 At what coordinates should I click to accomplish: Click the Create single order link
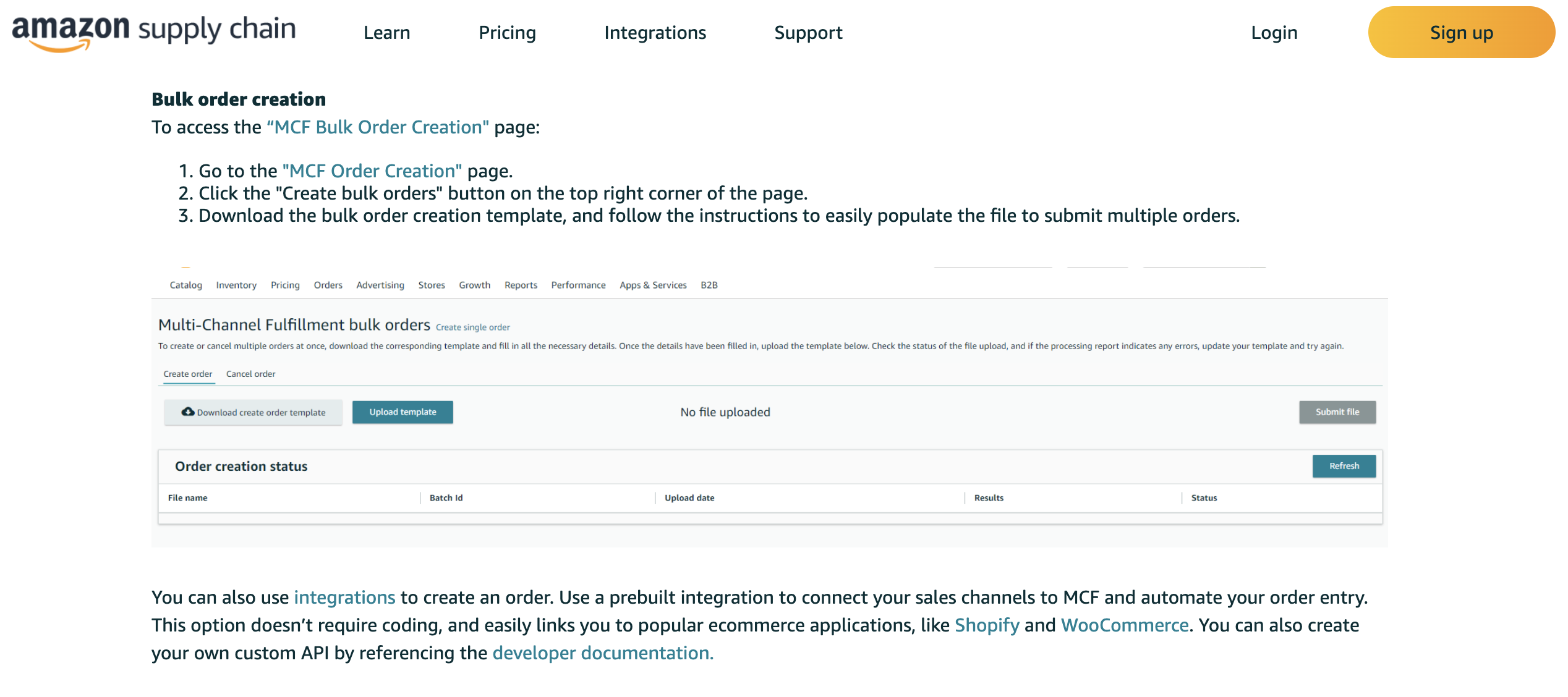coord(472,327)
